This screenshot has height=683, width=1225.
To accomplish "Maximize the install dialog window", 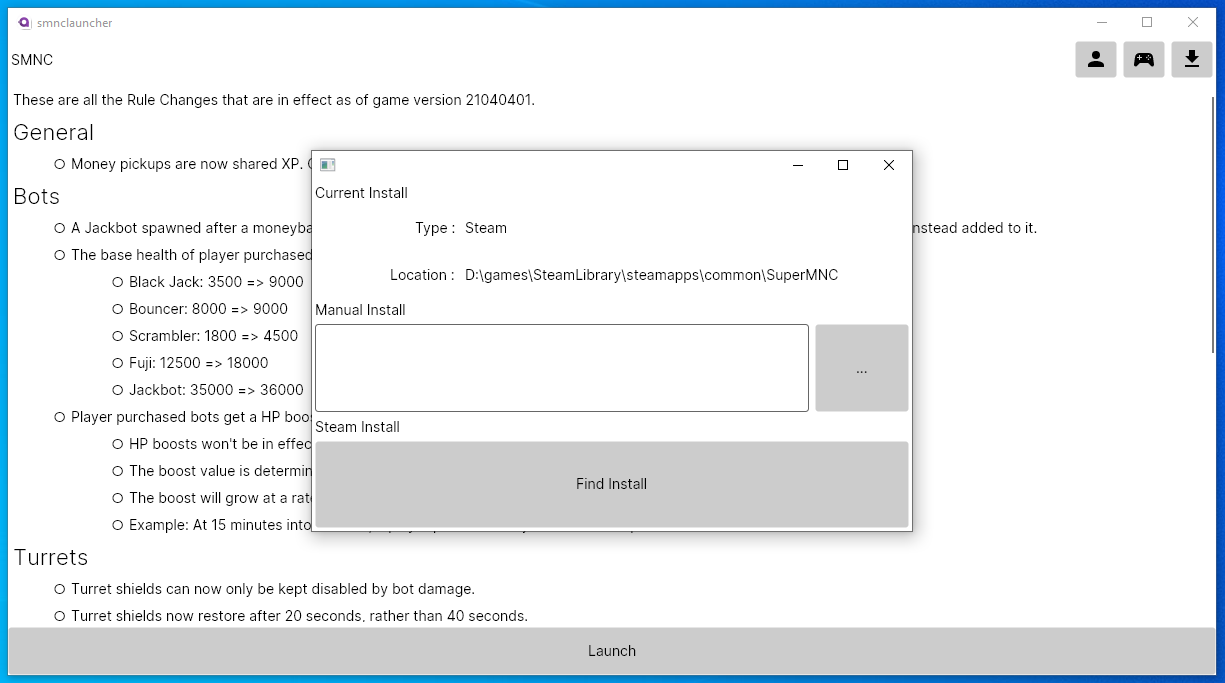I will pos(843,165).
